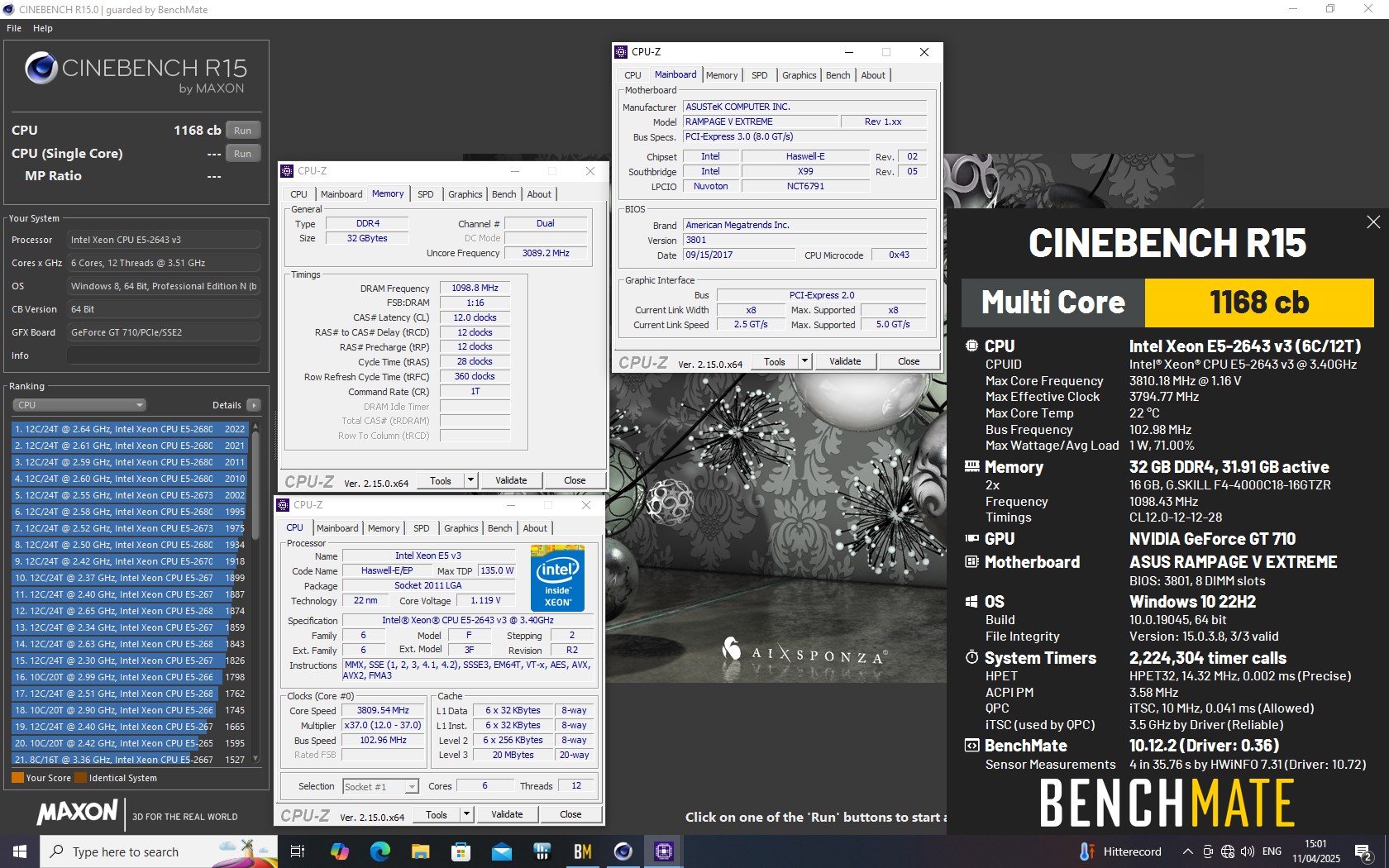Close the BenchMate result overlay
Viewport: 1389px width, 868px height.
click(x=1373, y=222)
